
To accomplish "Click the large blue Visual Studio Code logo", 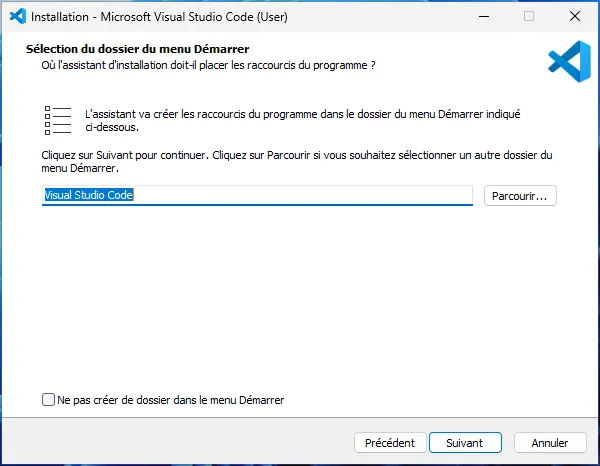I will [569, 60].
